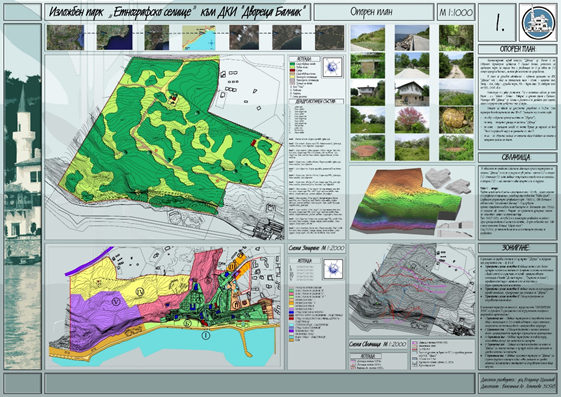Open the white house among trees photo
Viewport: 561px width, 397px height.
[x=368, y=93]
